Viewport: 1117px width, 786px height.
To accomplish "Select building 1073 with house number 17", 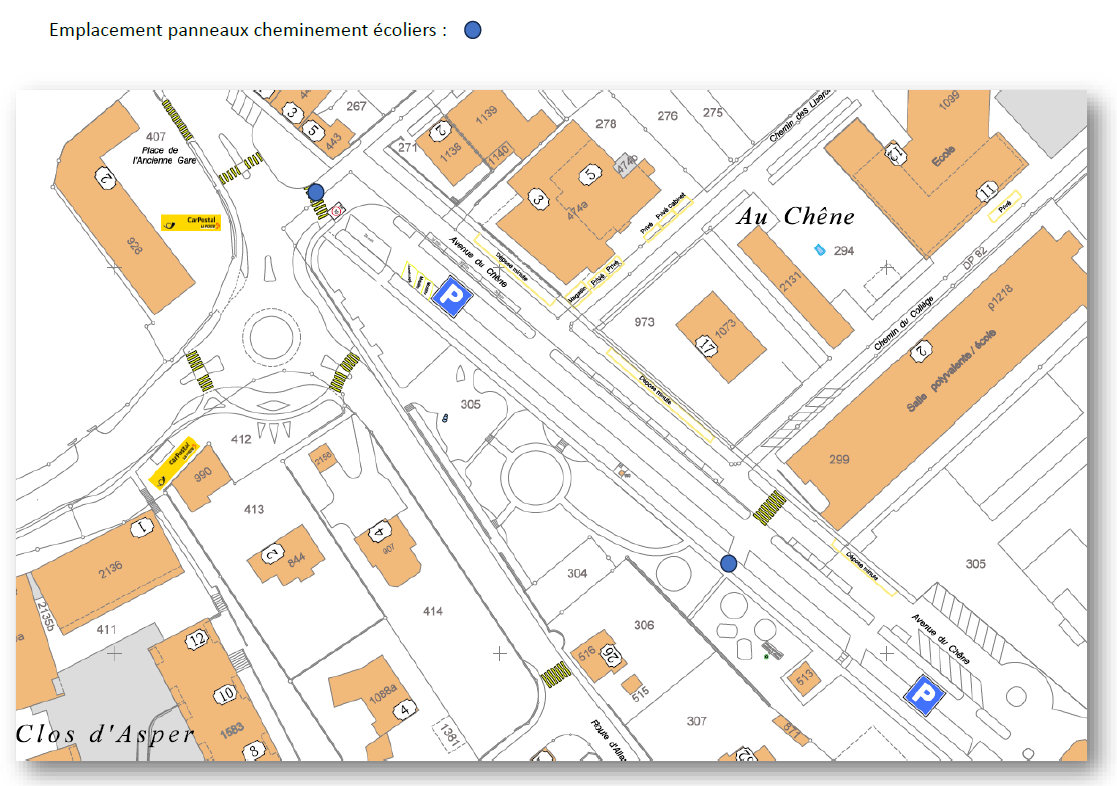I will click(x=721, y=337).
